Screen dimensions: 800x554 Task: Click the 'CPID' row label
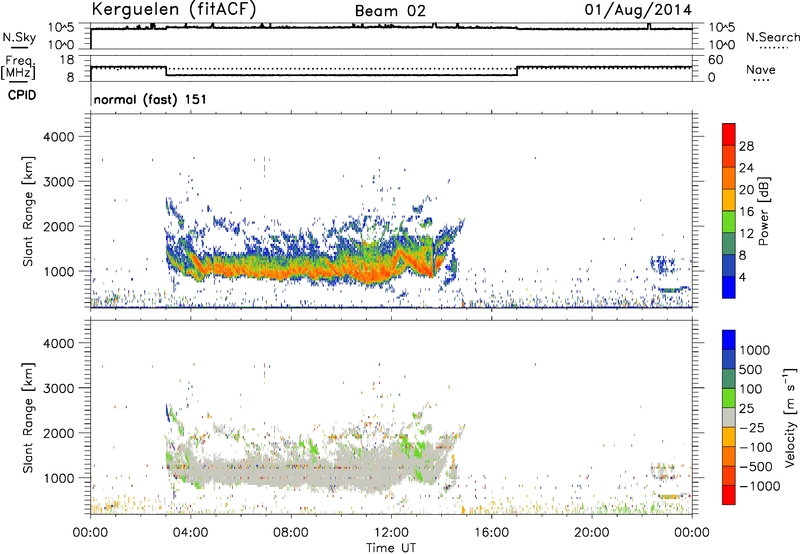22,95
